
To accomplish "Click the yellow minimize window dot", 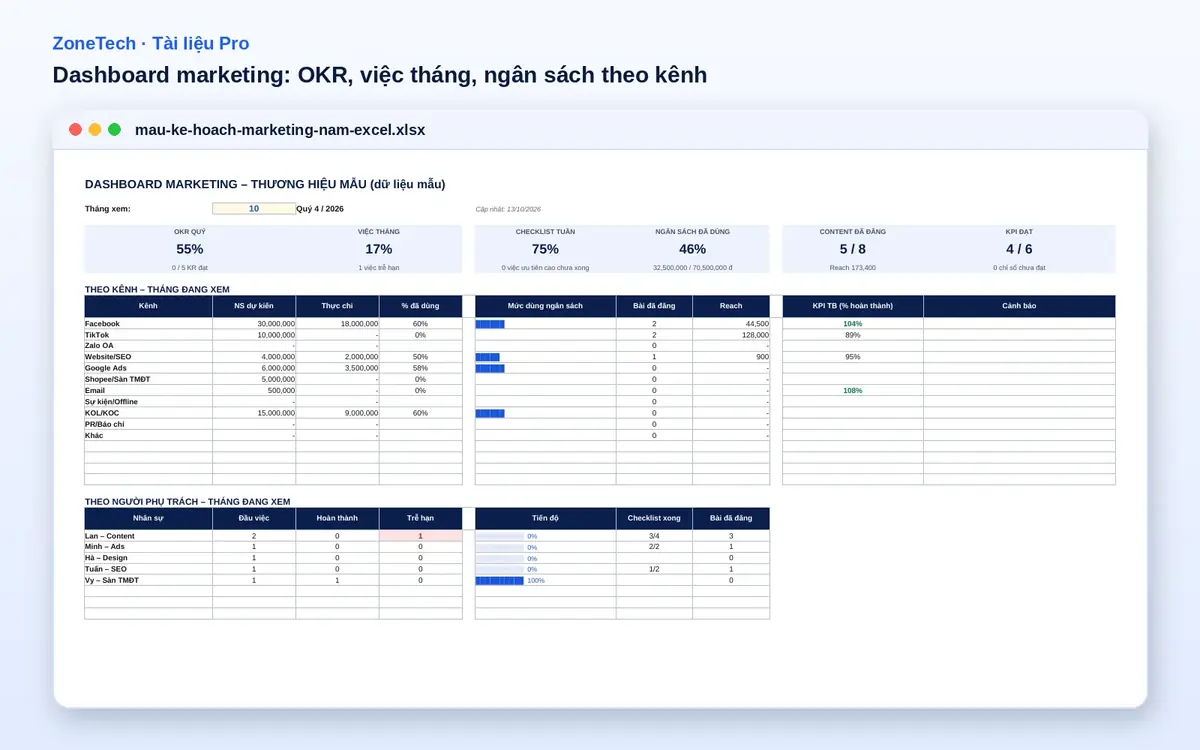I will (95, 130).
